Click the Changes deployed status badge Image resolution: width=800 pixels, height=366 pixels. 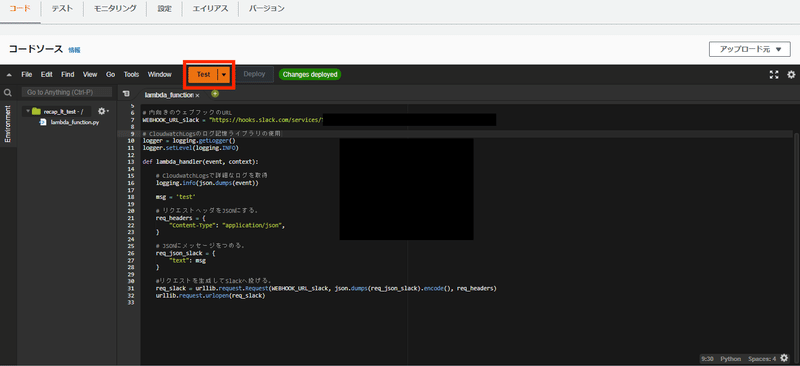click(x=310, y=75)
